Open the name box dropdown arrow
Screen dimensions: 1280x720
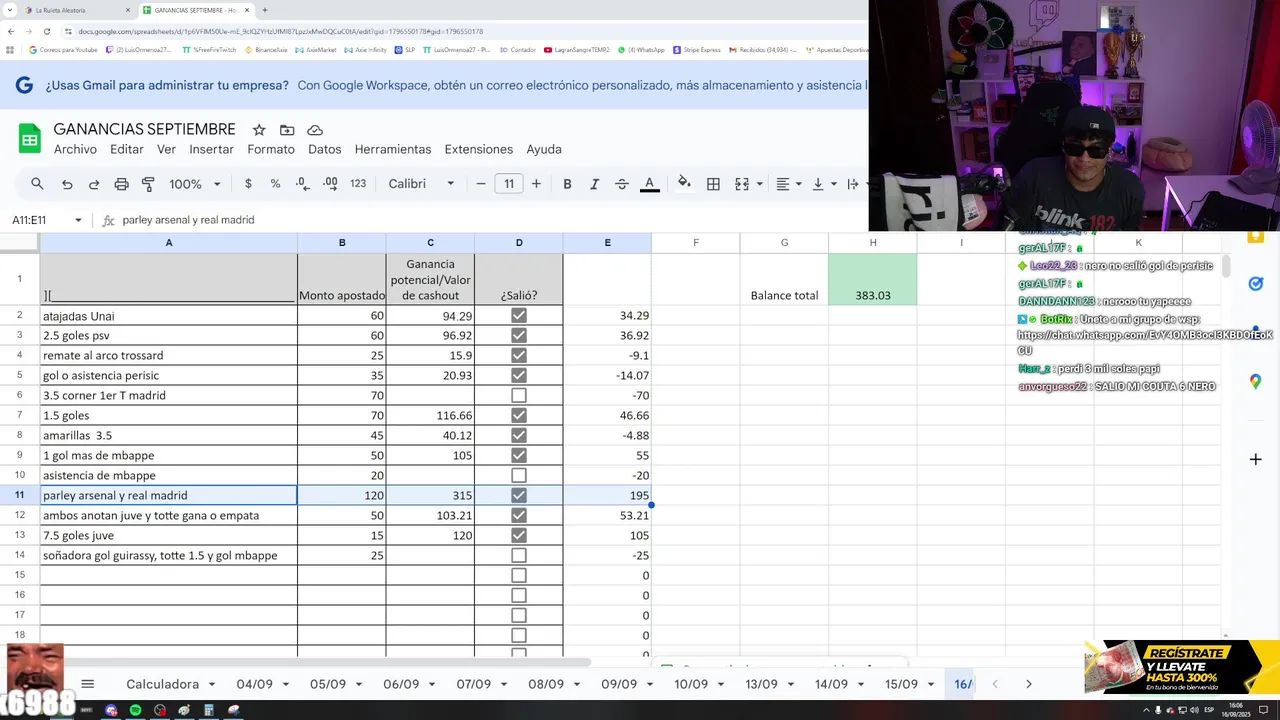point(77,220)
